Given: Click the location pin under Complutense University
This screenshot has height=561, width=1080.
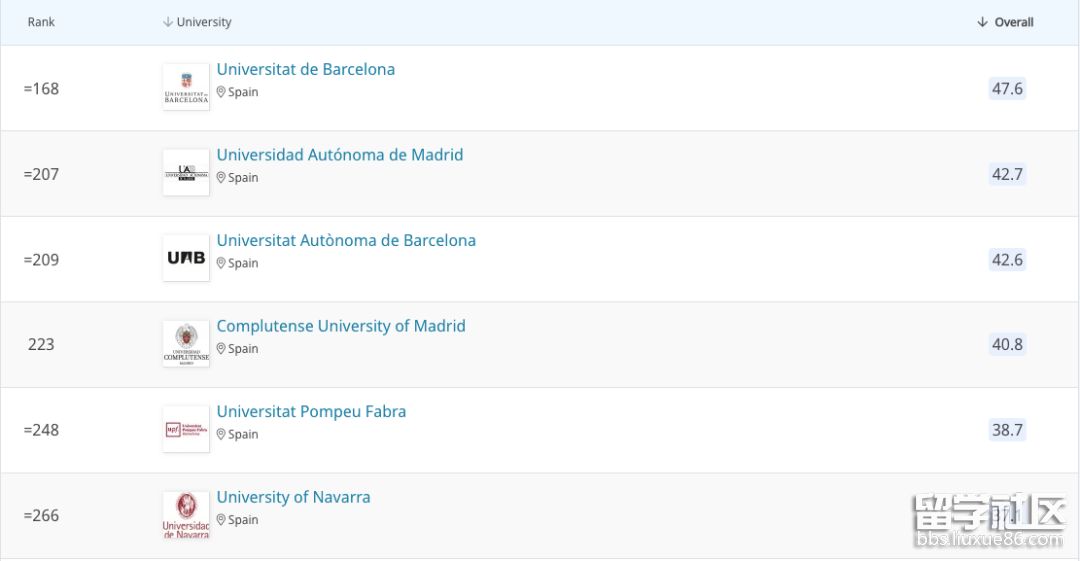Looking at the screenshot, I should (221, 349).
